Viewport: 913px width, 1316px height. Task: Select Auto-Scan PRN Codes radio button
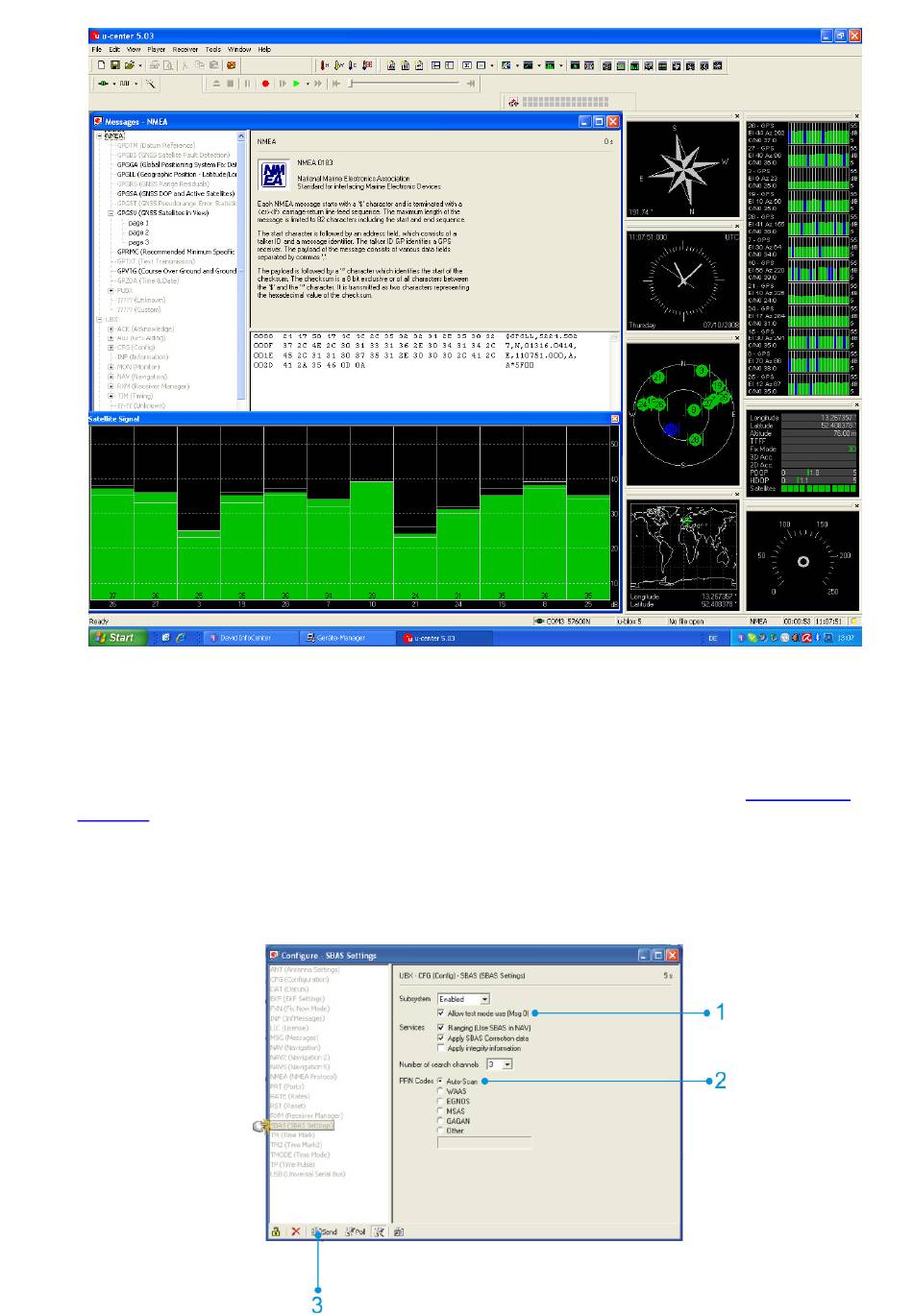[441, 1082]
